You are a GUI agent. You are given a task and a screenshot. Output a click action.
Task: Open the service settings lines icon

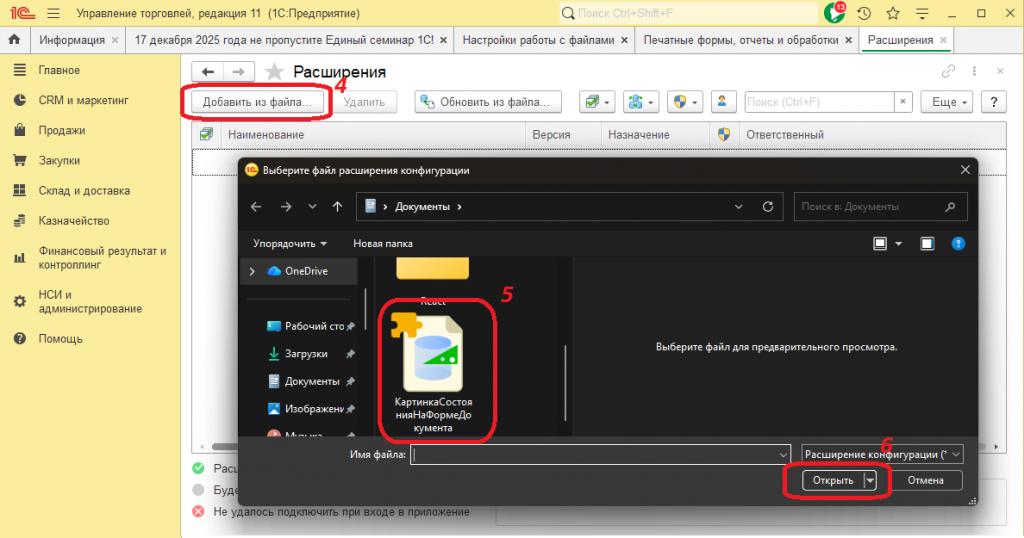click(x=922, y=13)
